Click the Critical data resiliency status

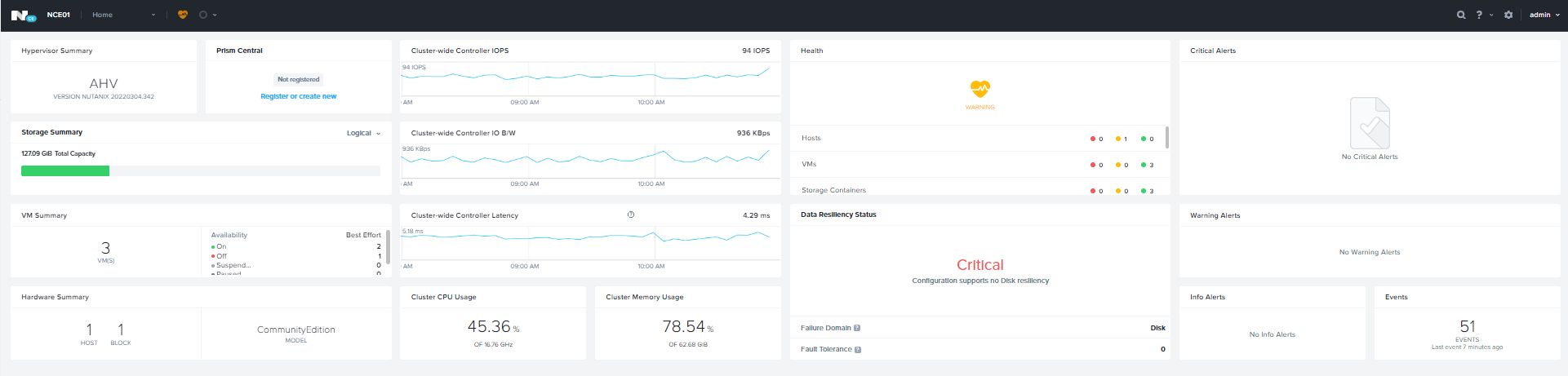click(979, 265)
